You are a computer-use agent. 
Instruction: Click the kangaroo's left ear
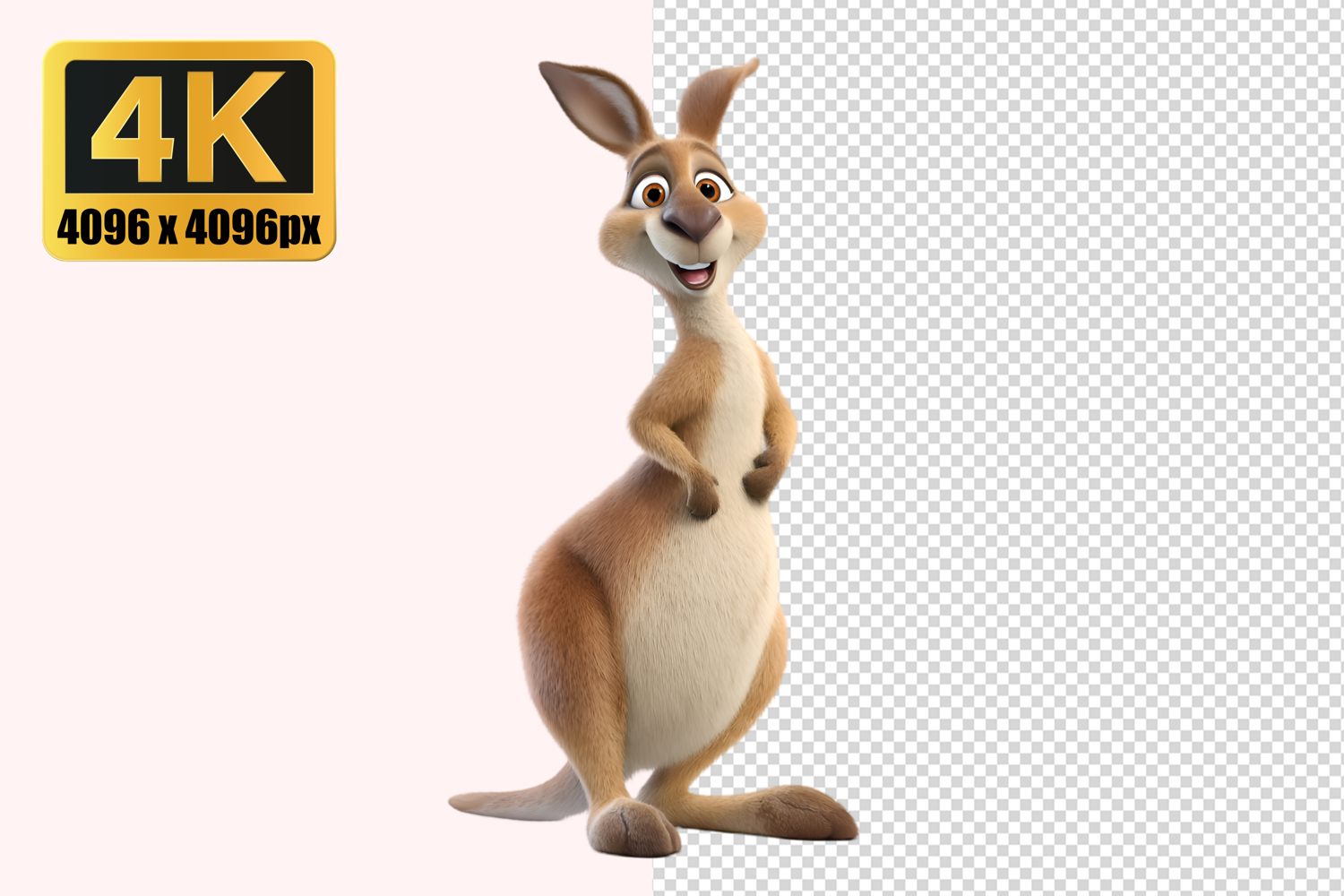click(x=594, y=103)
